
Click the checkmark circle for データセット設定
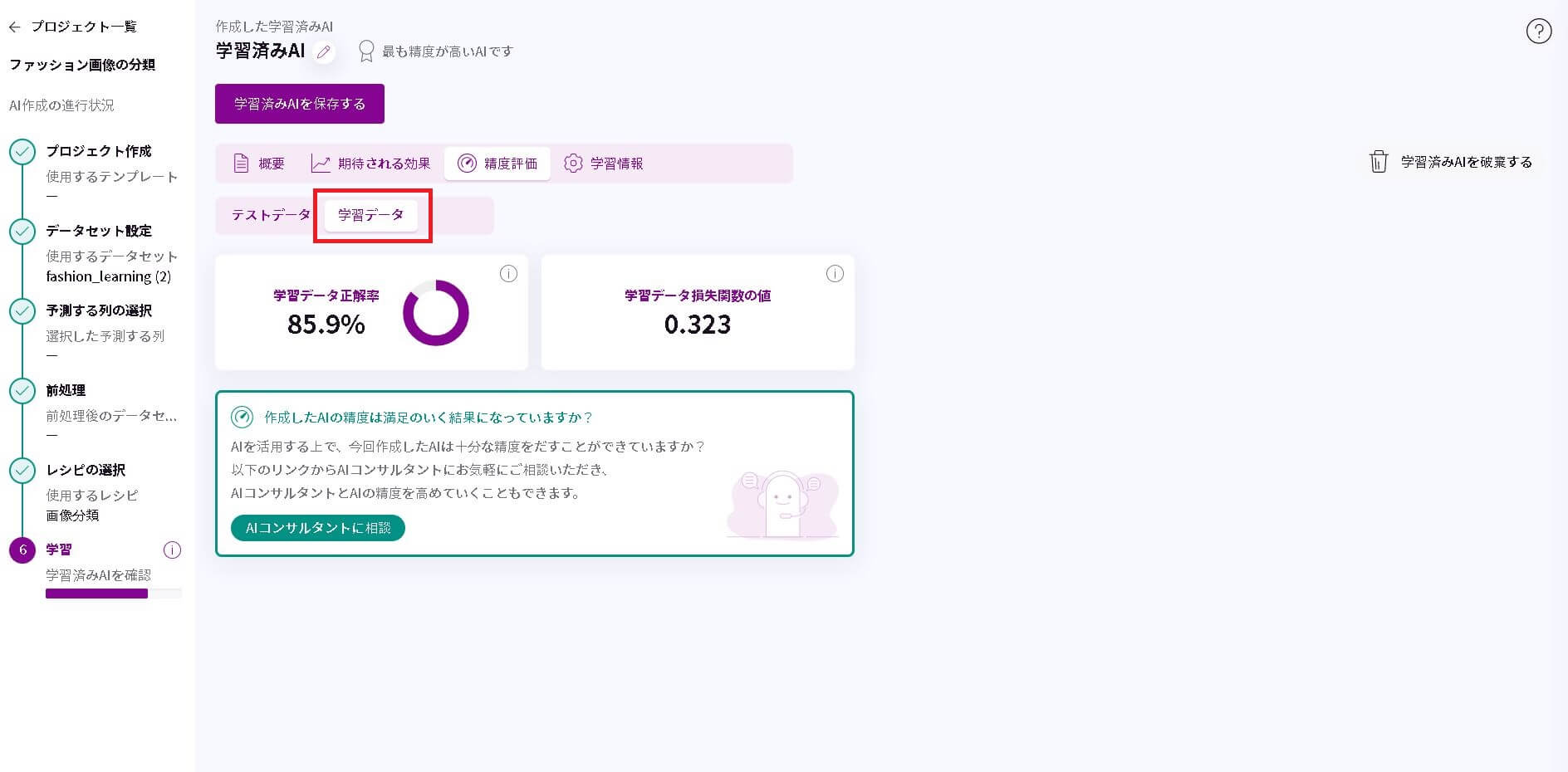[22, 232]
